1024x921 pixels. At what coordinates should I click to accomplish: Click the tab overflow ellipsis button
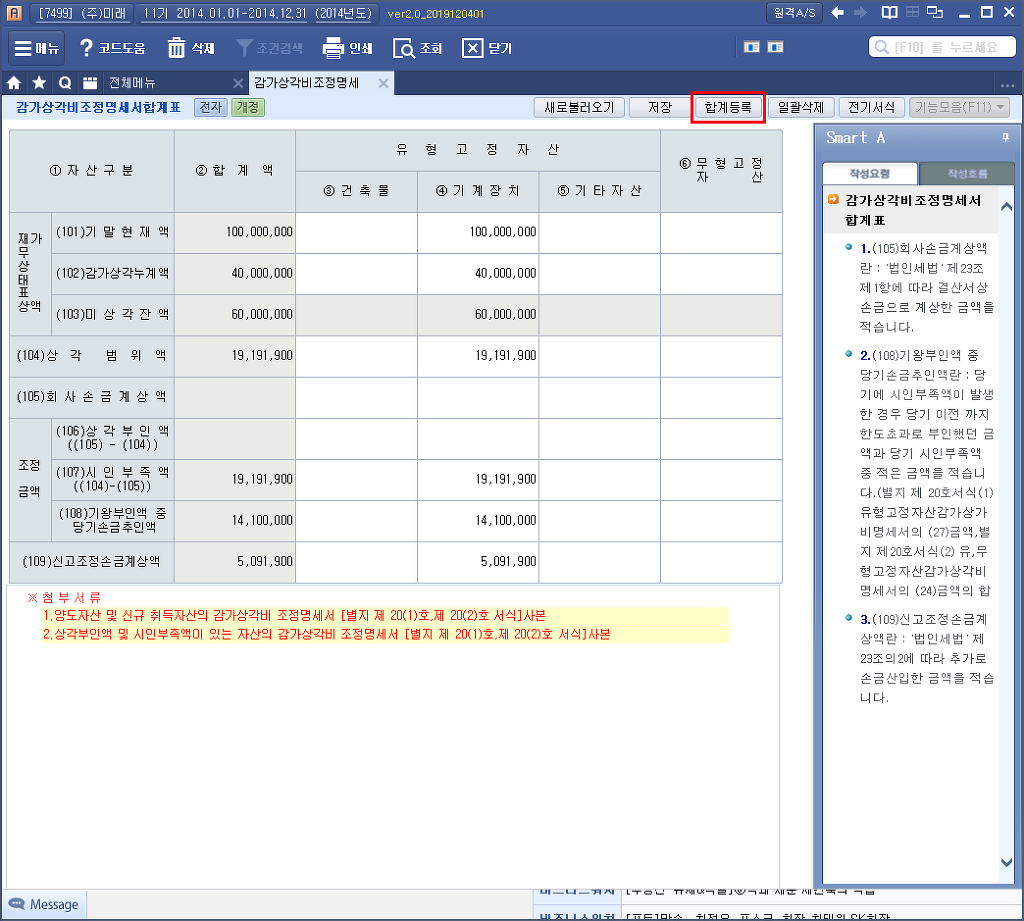tap(1007, 85)
